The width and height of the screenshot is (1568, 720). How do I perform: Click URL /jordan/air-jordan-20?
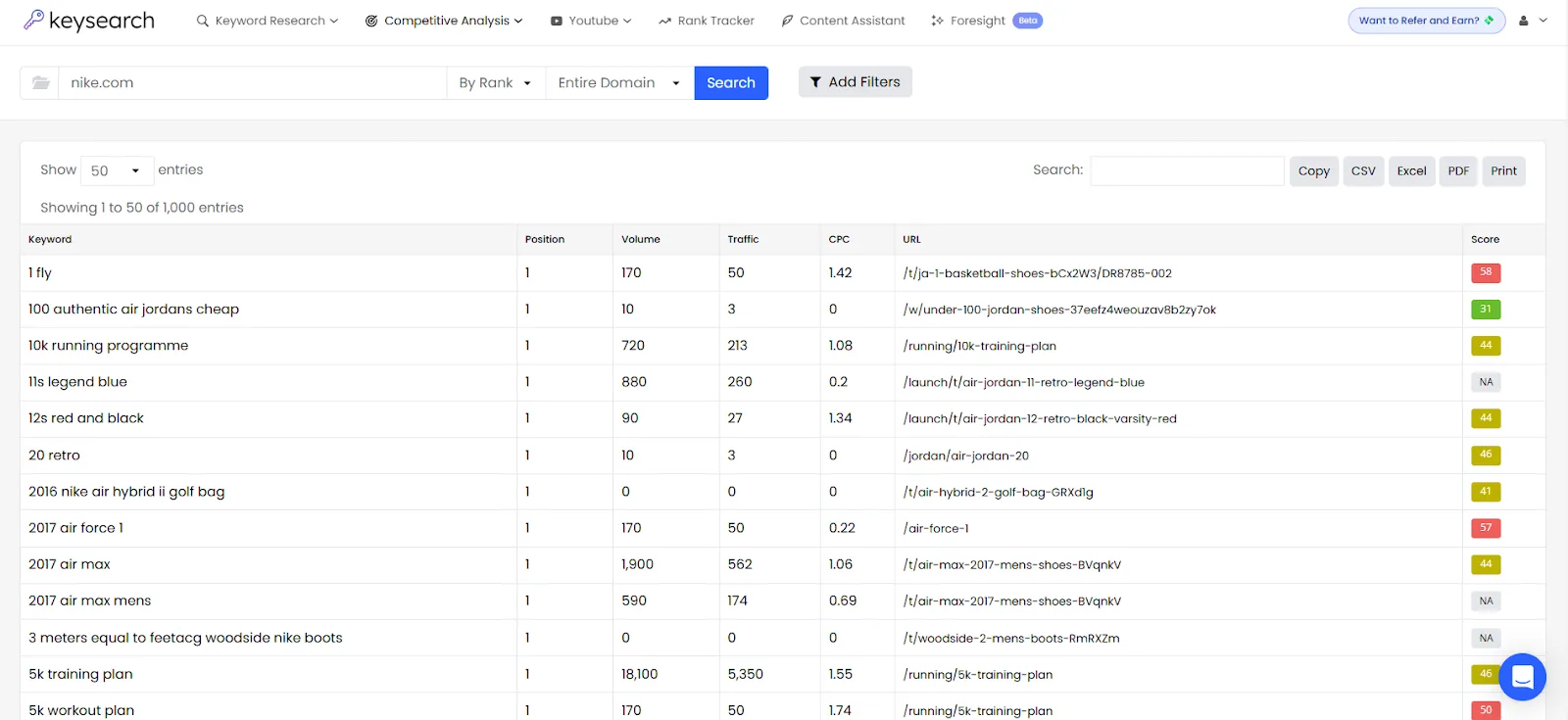coord(966,456)
